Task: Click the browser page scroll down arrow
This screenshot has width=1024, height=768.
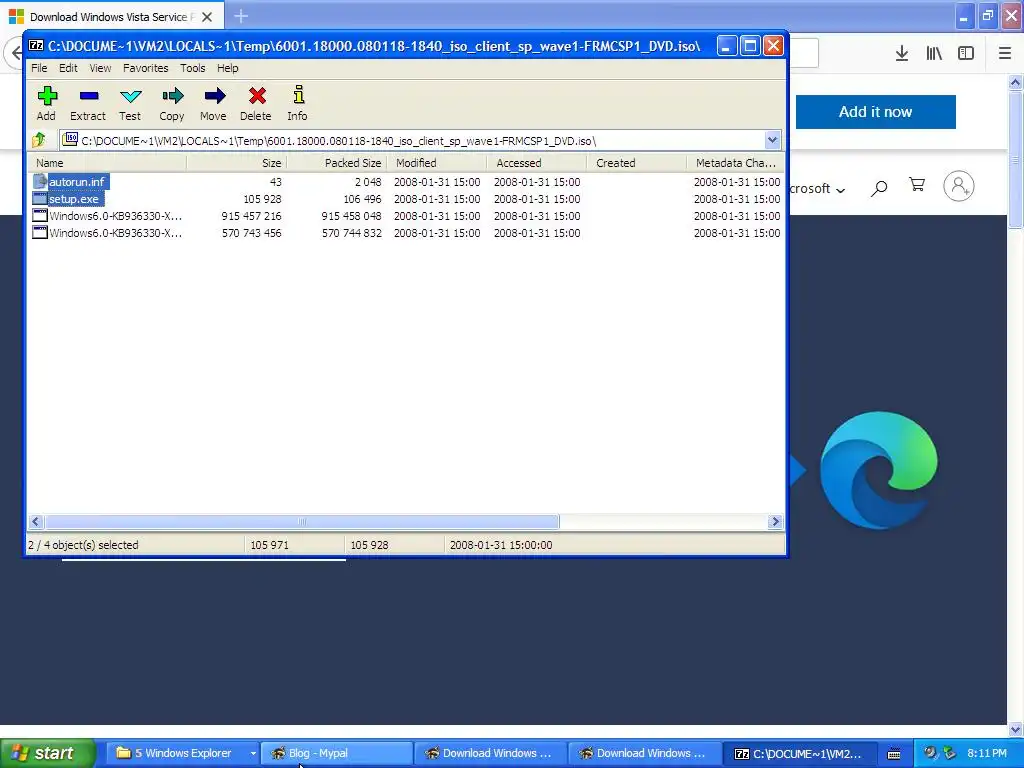Action: 1015,729
